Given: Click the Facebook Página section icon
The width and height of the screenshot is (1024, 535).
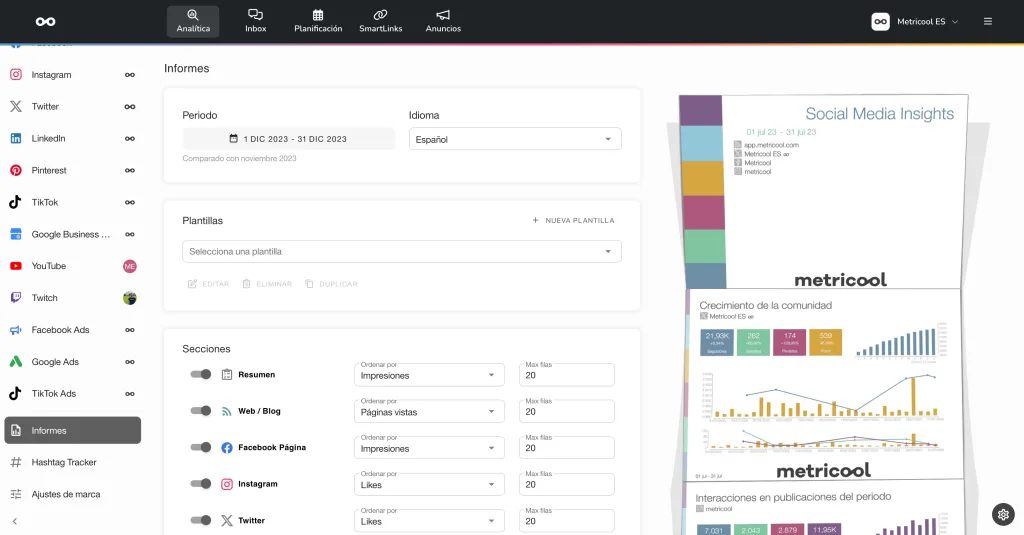Looking at the screenshot, I should 227,447.
